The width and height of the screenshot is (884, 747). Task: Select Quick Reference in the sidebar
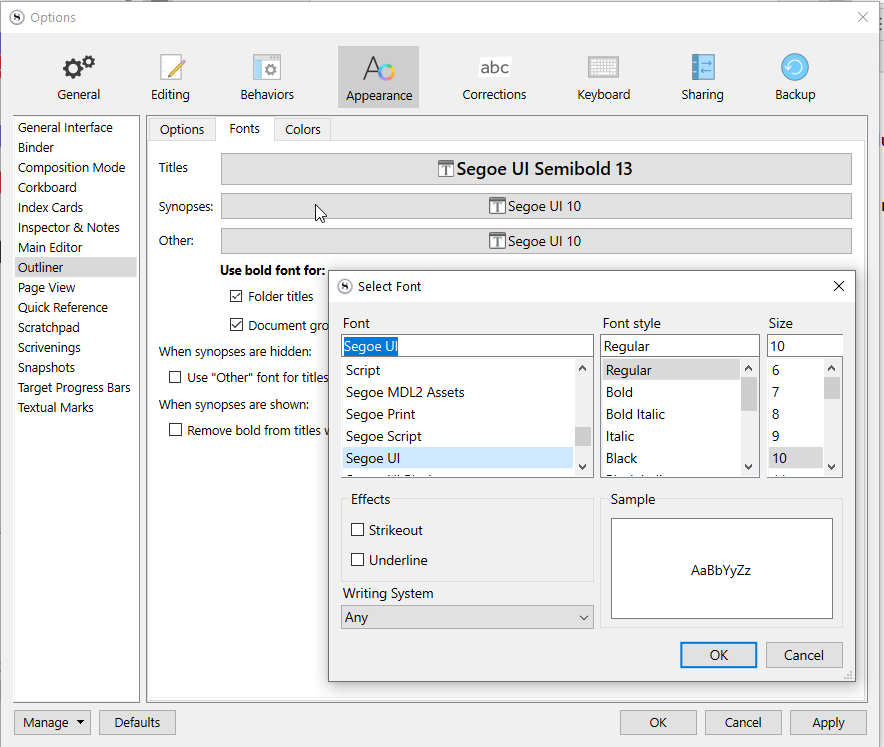click(x=76, y=308)
